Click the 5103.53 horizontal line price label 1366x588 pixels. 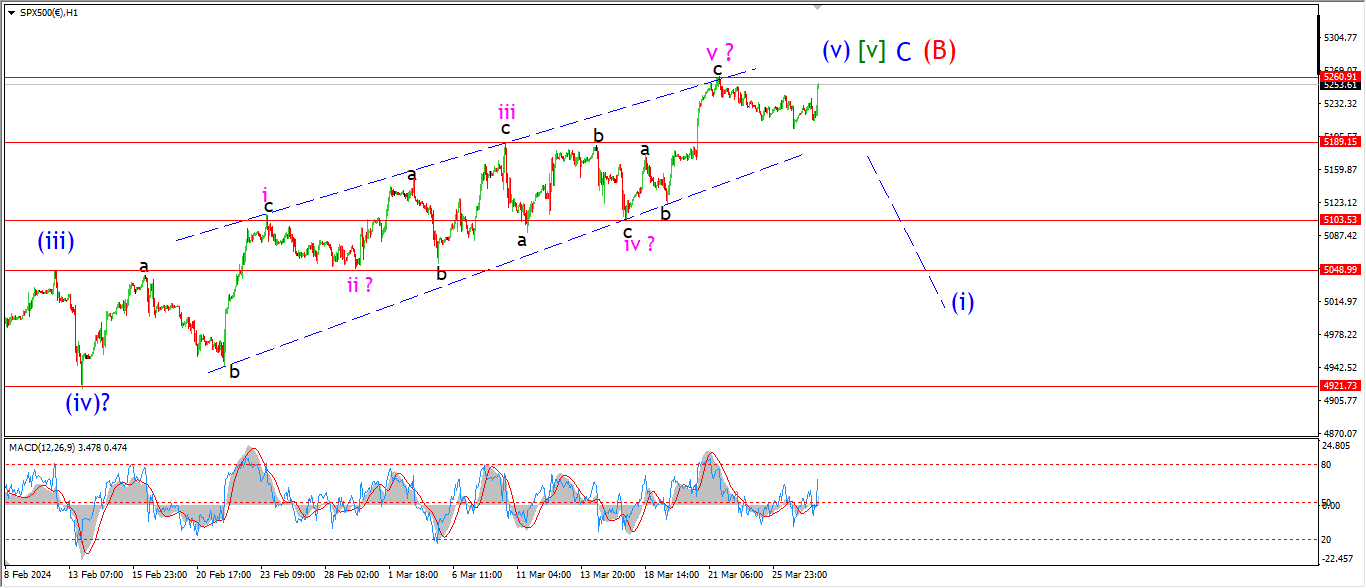pos(1340,220)
